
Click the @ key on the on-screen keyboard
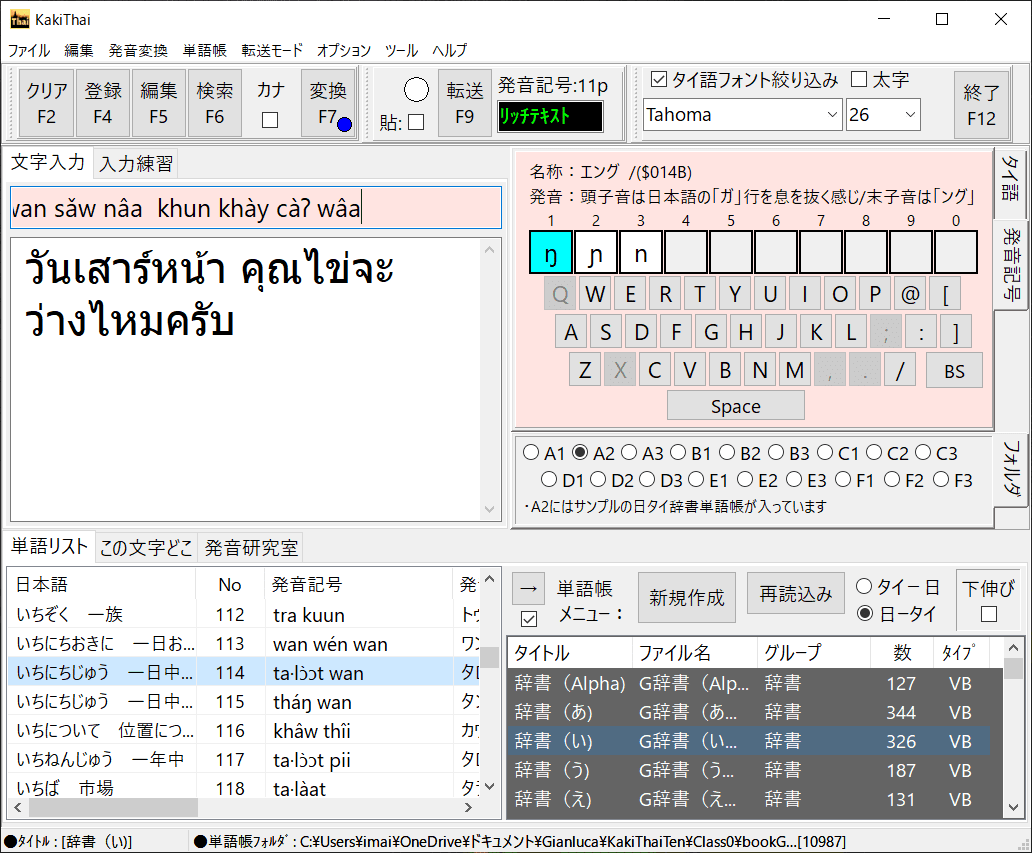(910, 294)
